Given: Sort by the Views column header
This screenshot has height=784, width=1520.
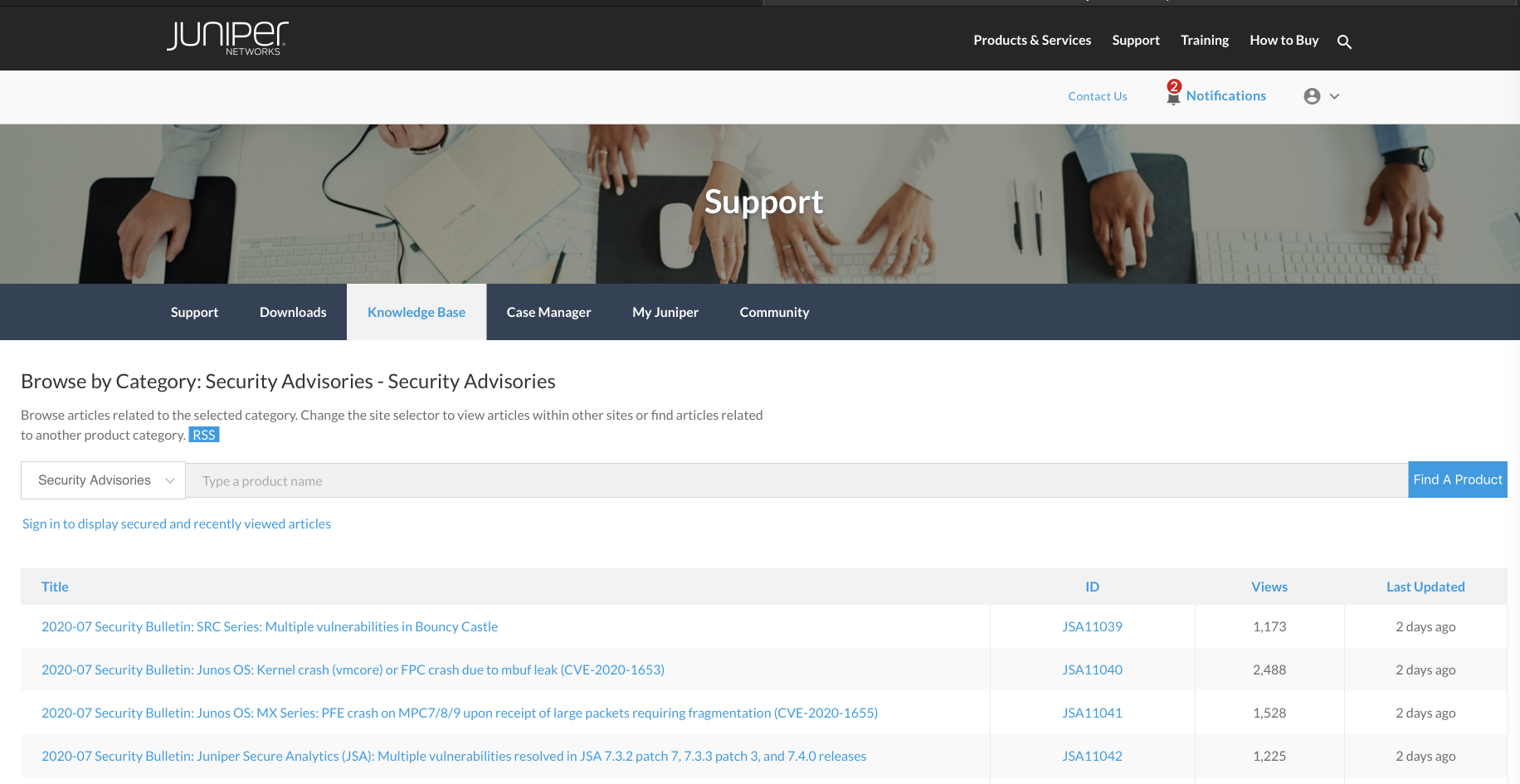Looking at the screenshot, I should point(1269,587).
